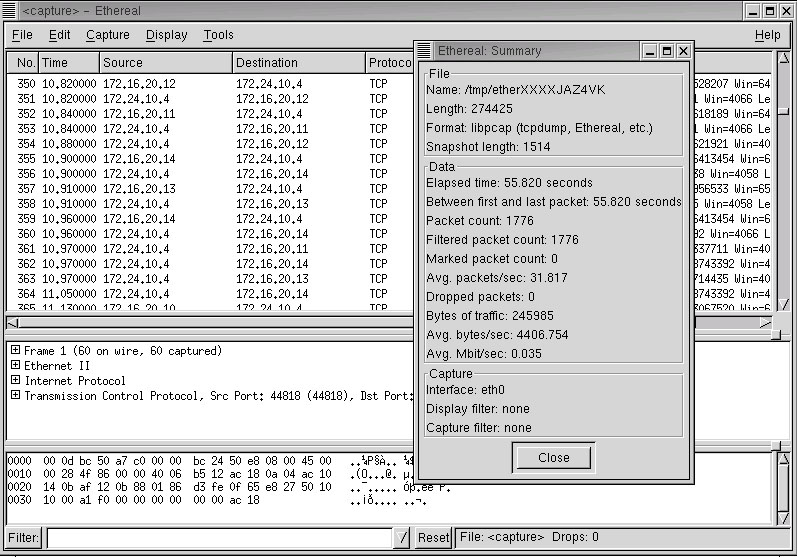Close the Summary dialog via title X
Screen dimensions: 797x557
[684, 51]
